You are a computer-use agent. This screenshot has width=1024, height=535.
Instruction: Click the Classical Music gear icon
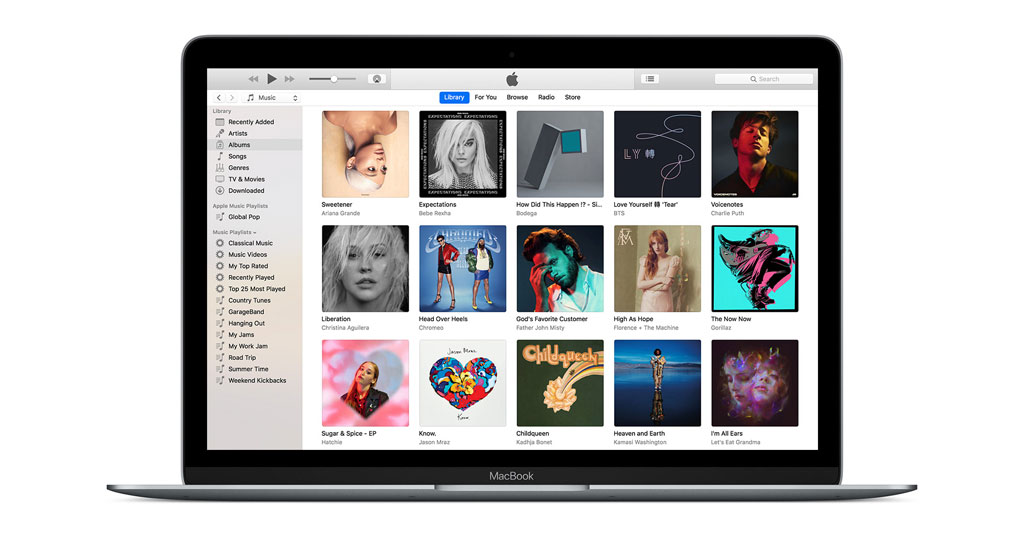(220, 243)
